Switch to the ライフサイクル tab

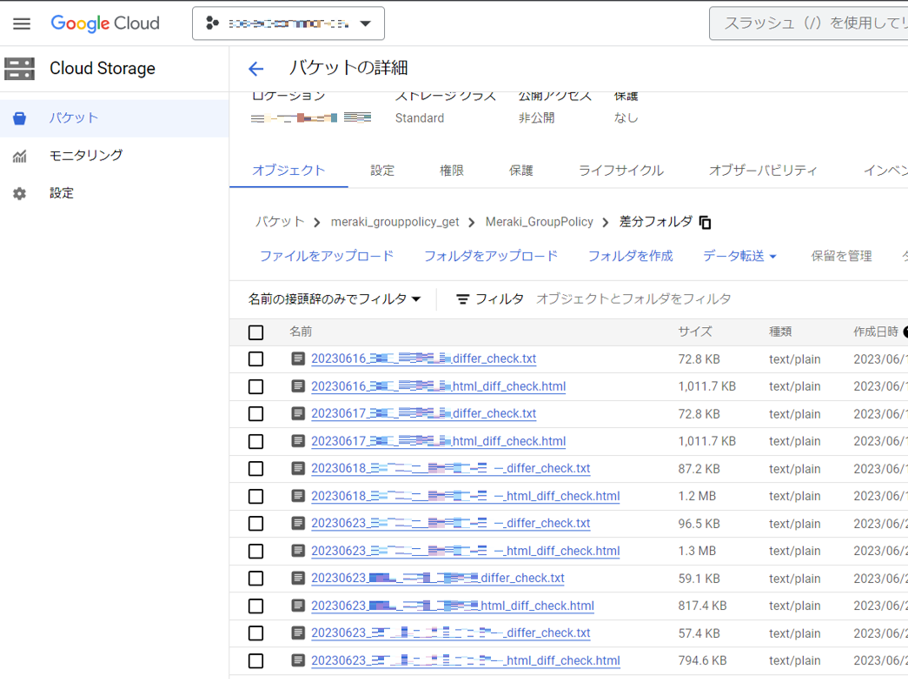click(x=621, y=170)
